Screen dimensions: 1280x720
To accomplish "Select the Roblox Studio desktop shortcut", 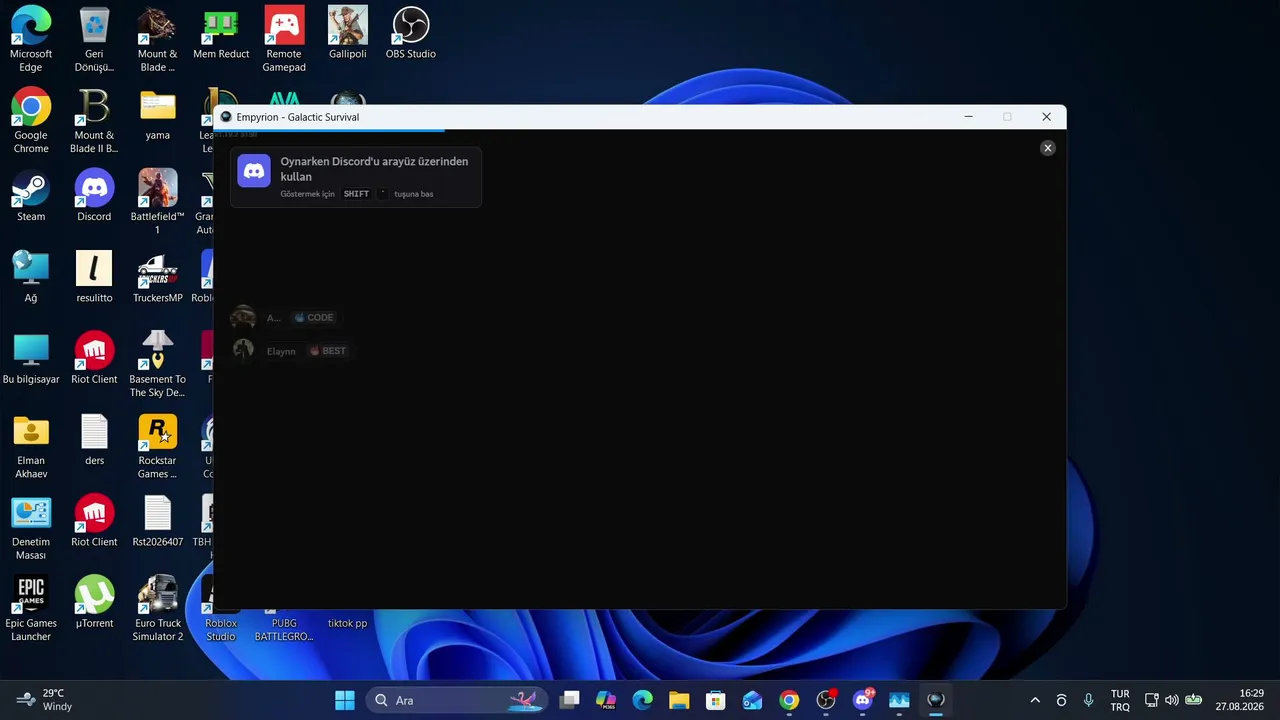I will coord(221,608).
